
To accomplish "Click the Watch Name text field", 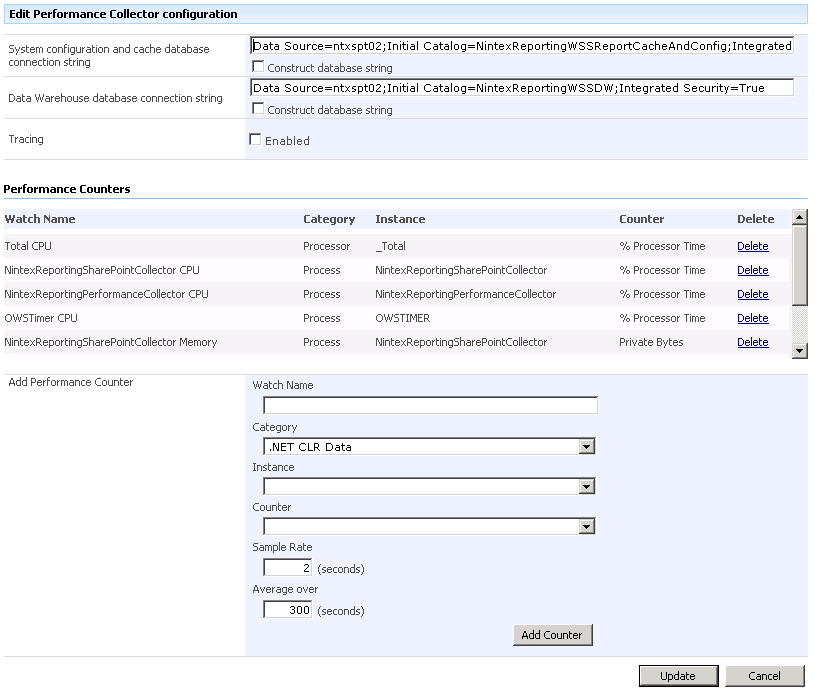I will pos(430,405).
